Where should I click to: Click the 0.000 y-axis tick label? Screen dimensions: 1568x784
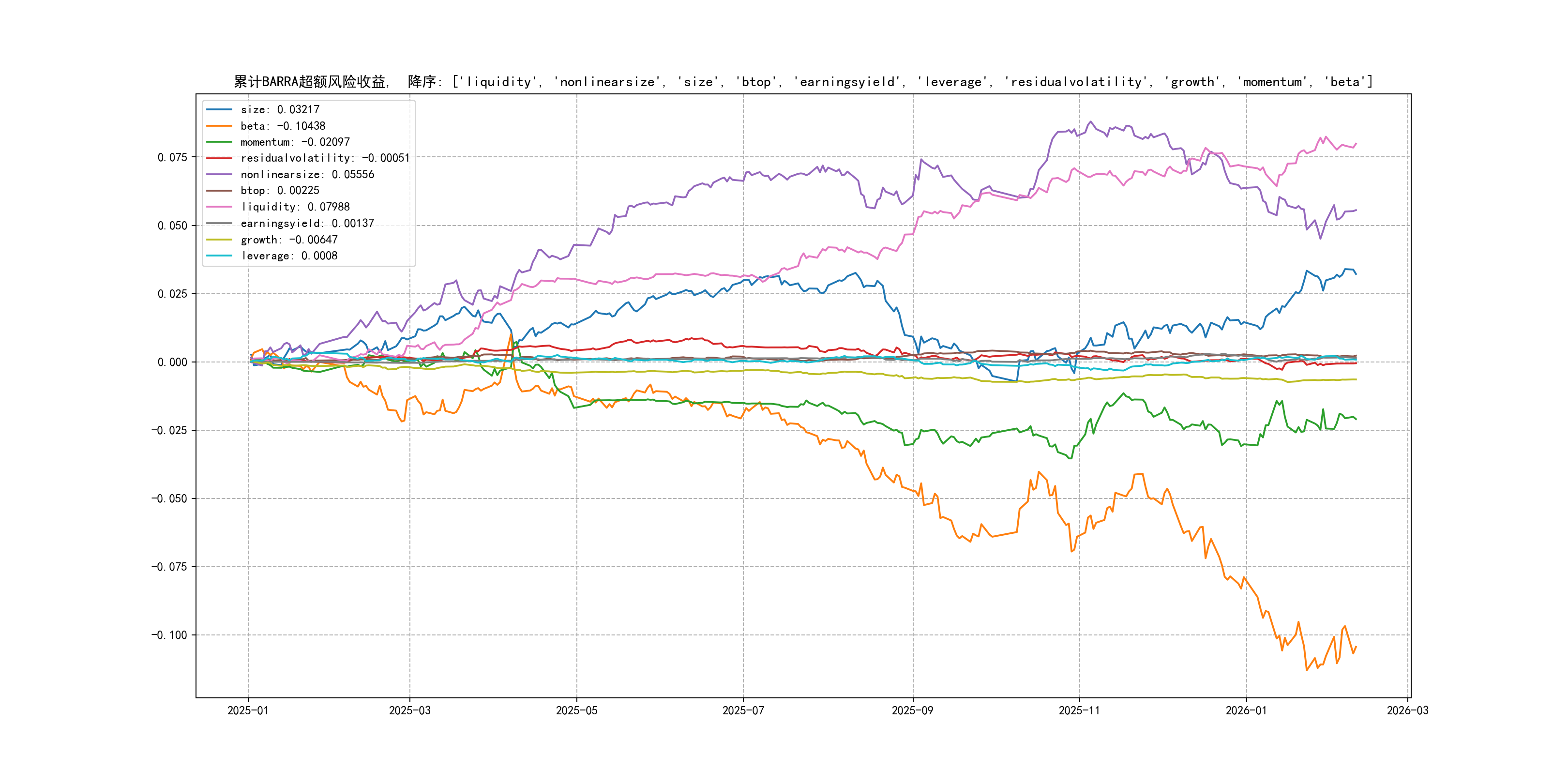pyautogui.click(x=172, y=362)
